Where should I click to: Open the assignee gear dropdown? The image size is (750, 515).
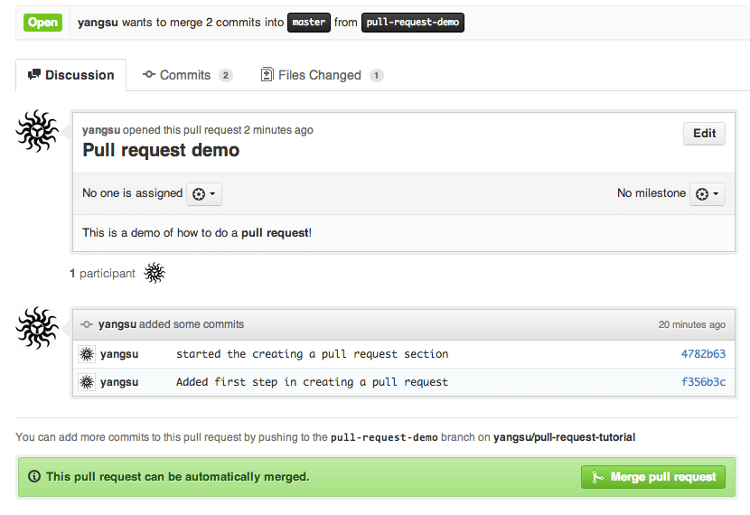[x=204, y=194]
